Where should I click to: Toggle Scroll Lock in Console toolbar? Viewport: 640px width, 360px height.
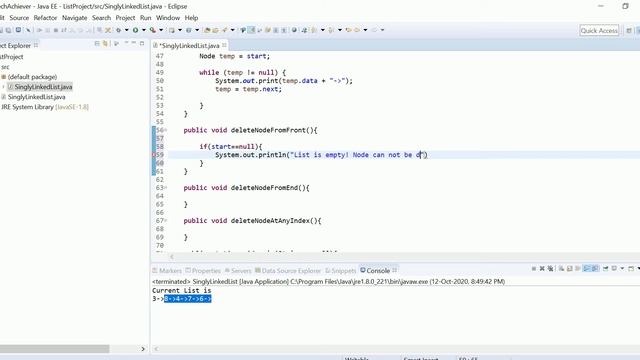tap(569, 269)
